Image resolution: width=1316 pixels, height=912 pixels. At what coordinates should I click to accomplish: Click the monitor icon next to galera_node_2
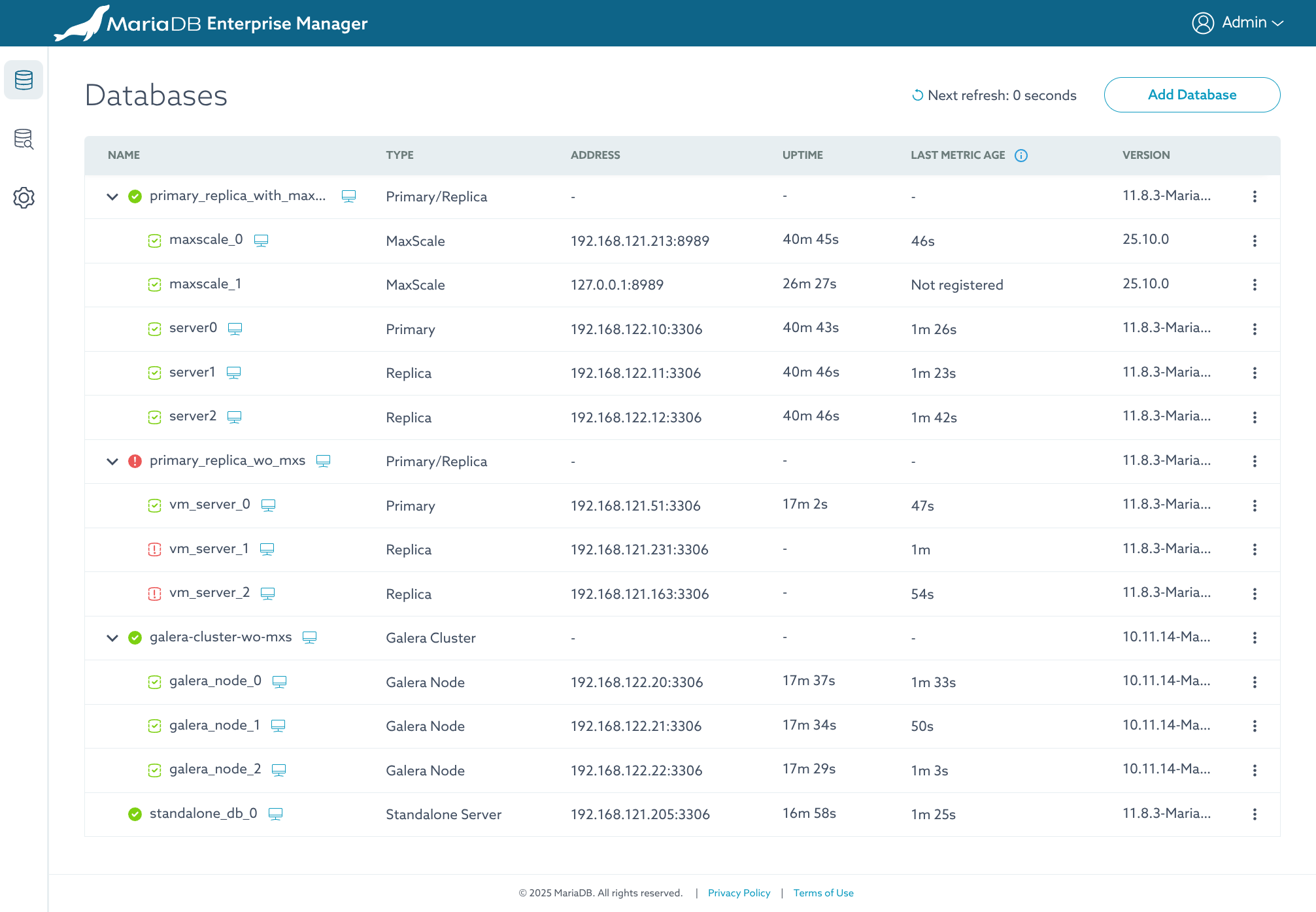(278, 770)
